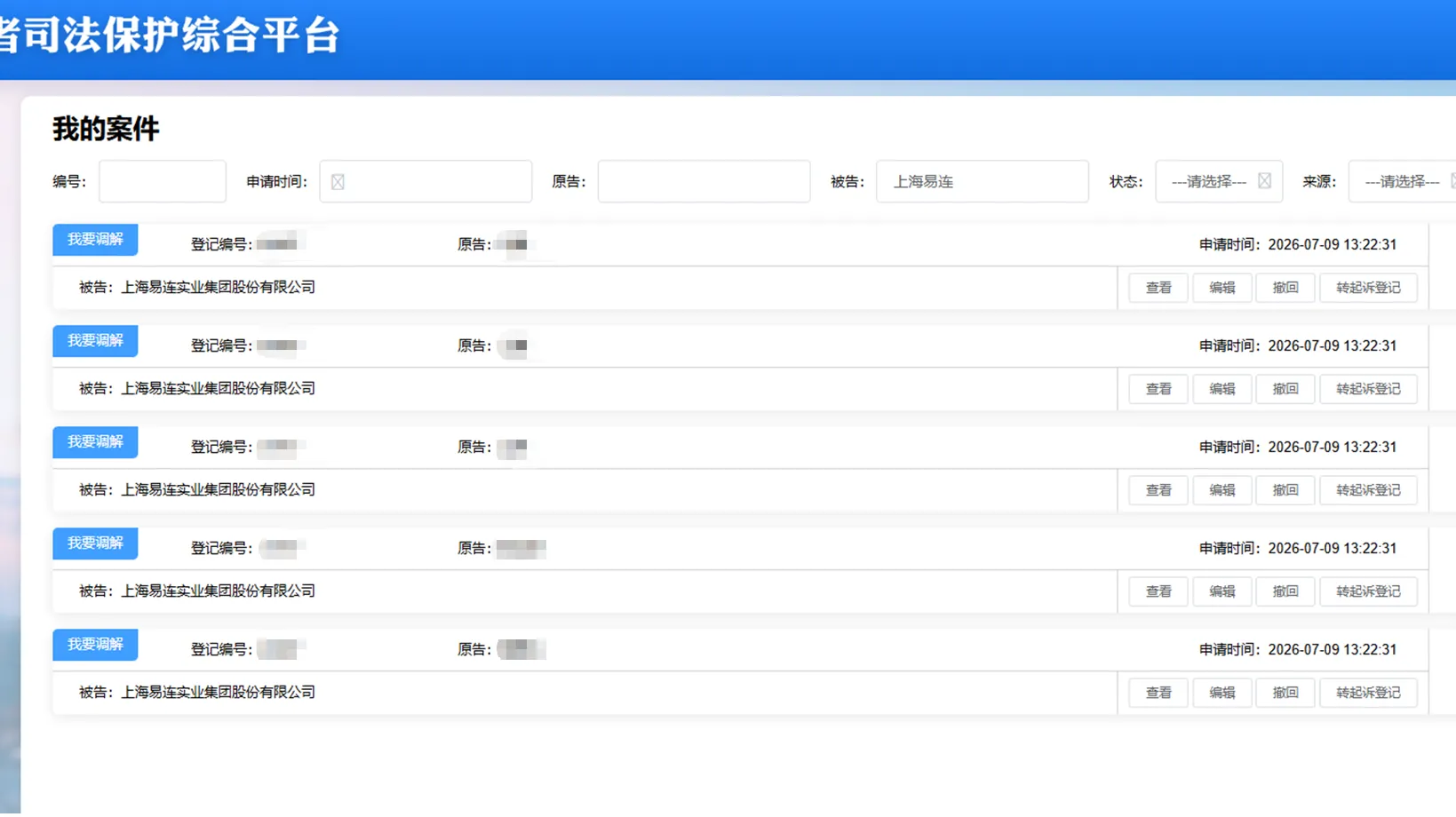
Task: Click the fifth case's 申请时间 timestamp
Action: [x=1332, y=650]
